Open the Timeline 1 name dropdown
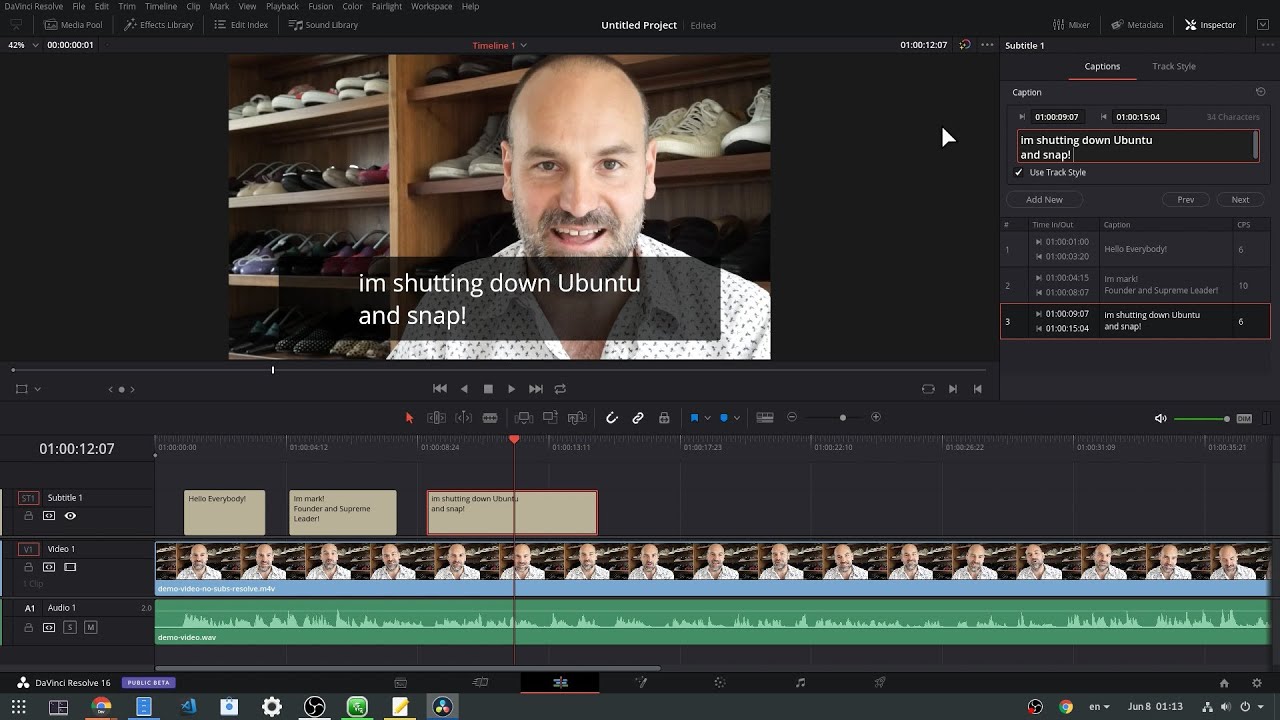This screenshot has width=1280, height=720. (523, 45)
